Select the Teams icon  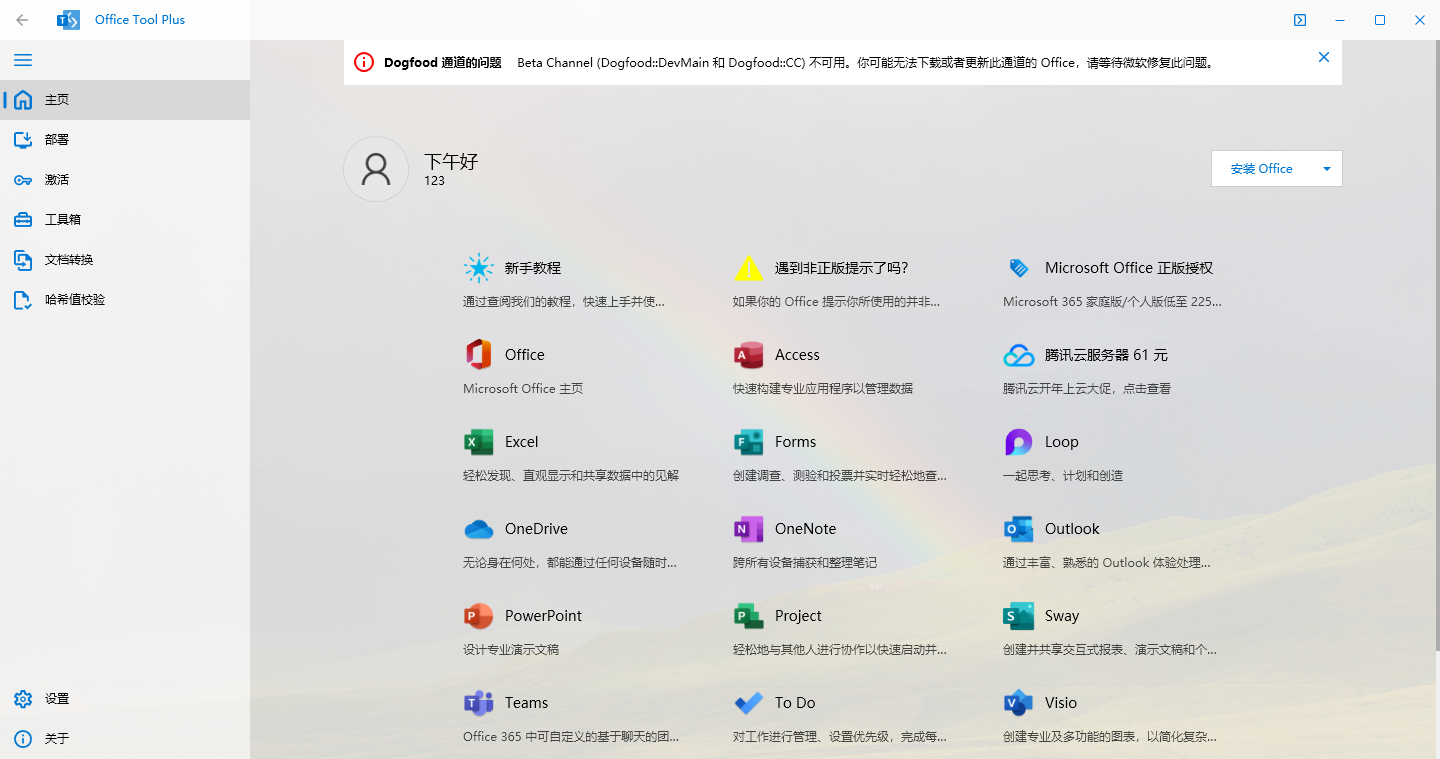479,703
